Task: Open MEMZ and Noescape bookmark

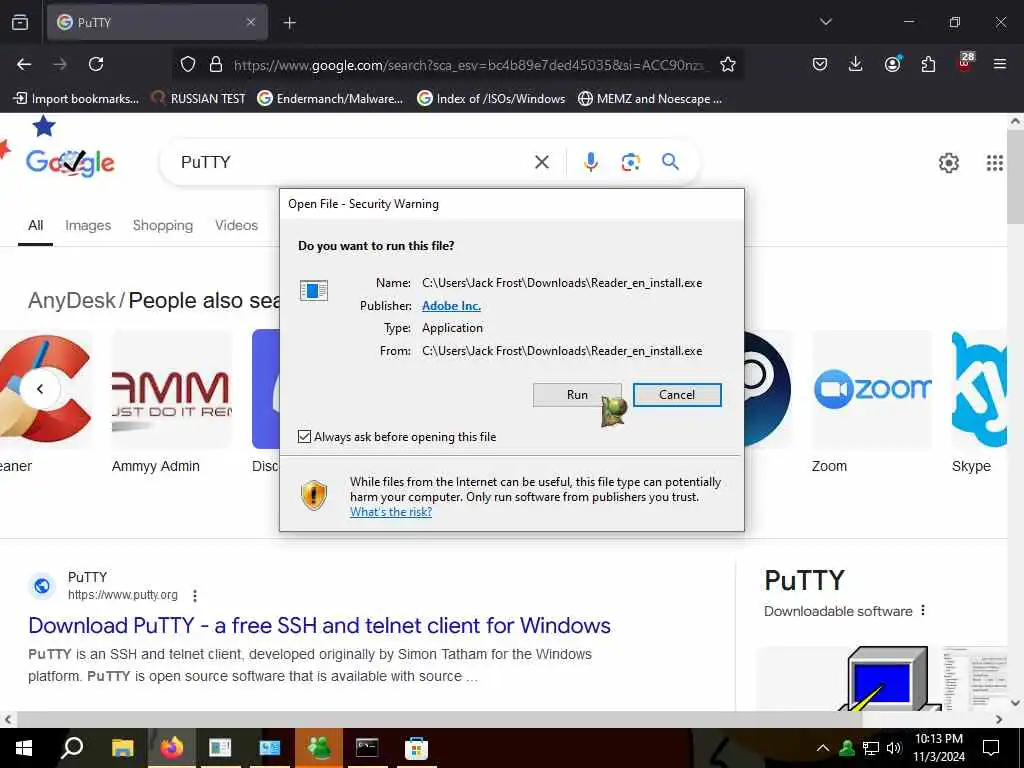Action: point(650,99)
